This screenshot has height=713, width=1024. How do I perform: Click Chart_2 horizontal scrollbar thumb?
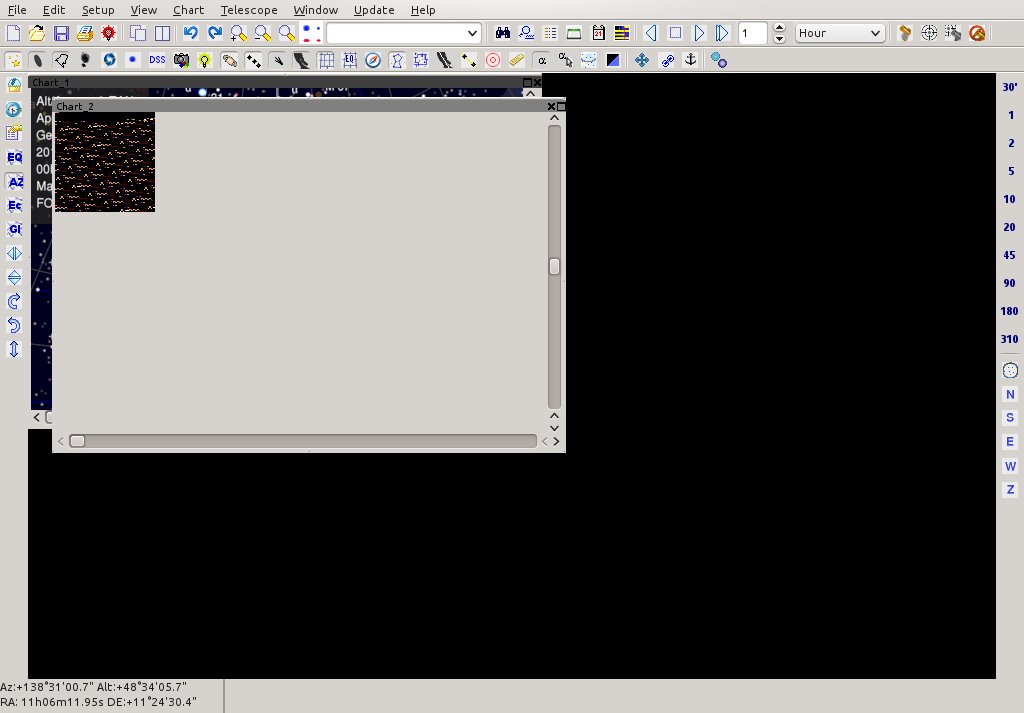[x=77, y=441]
